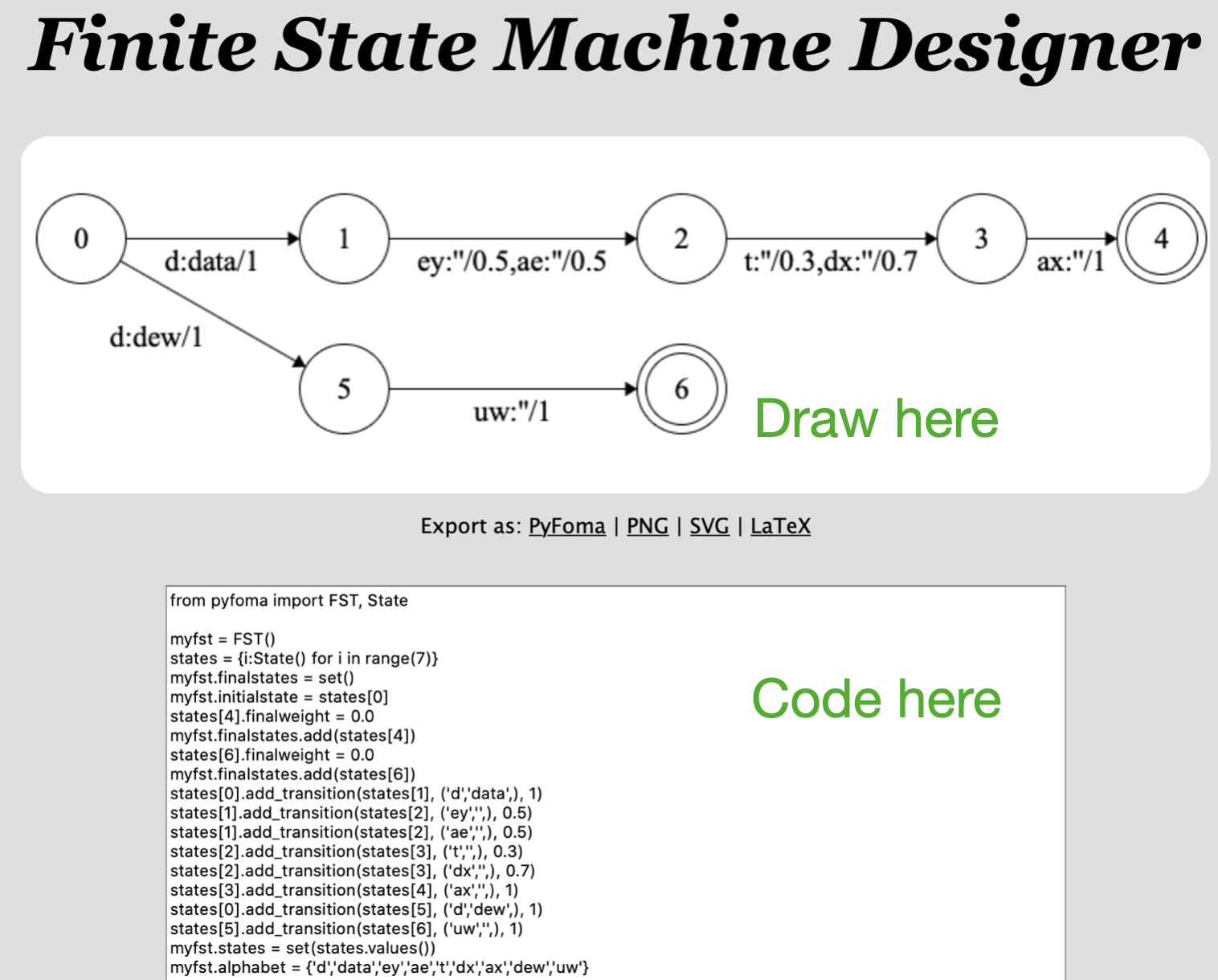Export the diagram as SVG

[x=709, y=526]
